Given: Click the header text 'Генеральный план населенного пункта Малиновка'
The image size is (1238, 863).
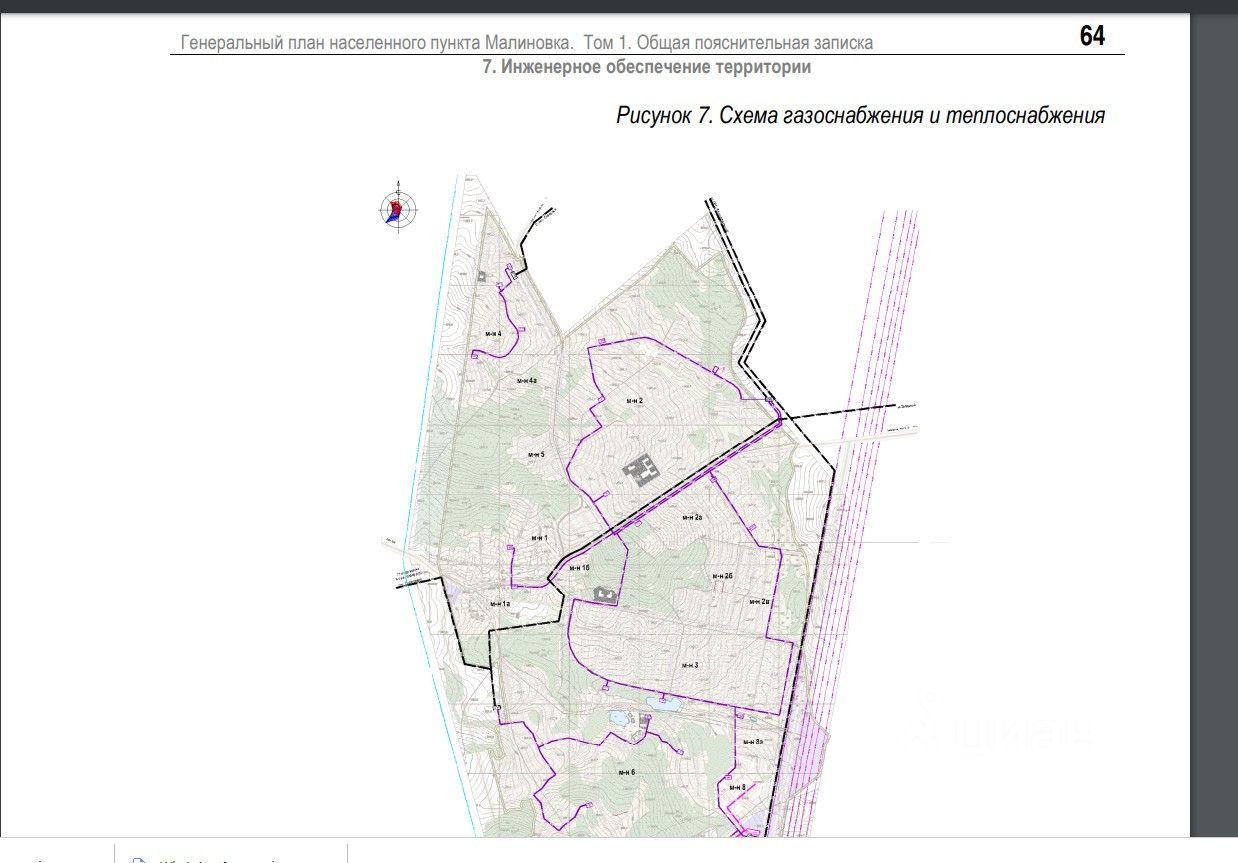Looking at the screenshot, I should tap(378, 43).
